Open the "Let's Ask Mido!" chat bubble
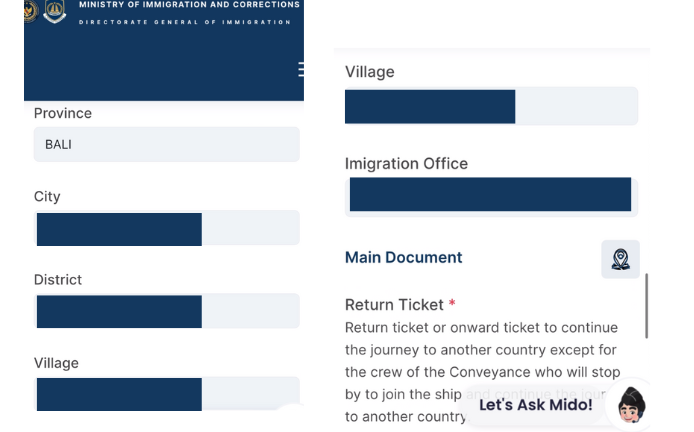694x432 pixels. click(535, 405)
